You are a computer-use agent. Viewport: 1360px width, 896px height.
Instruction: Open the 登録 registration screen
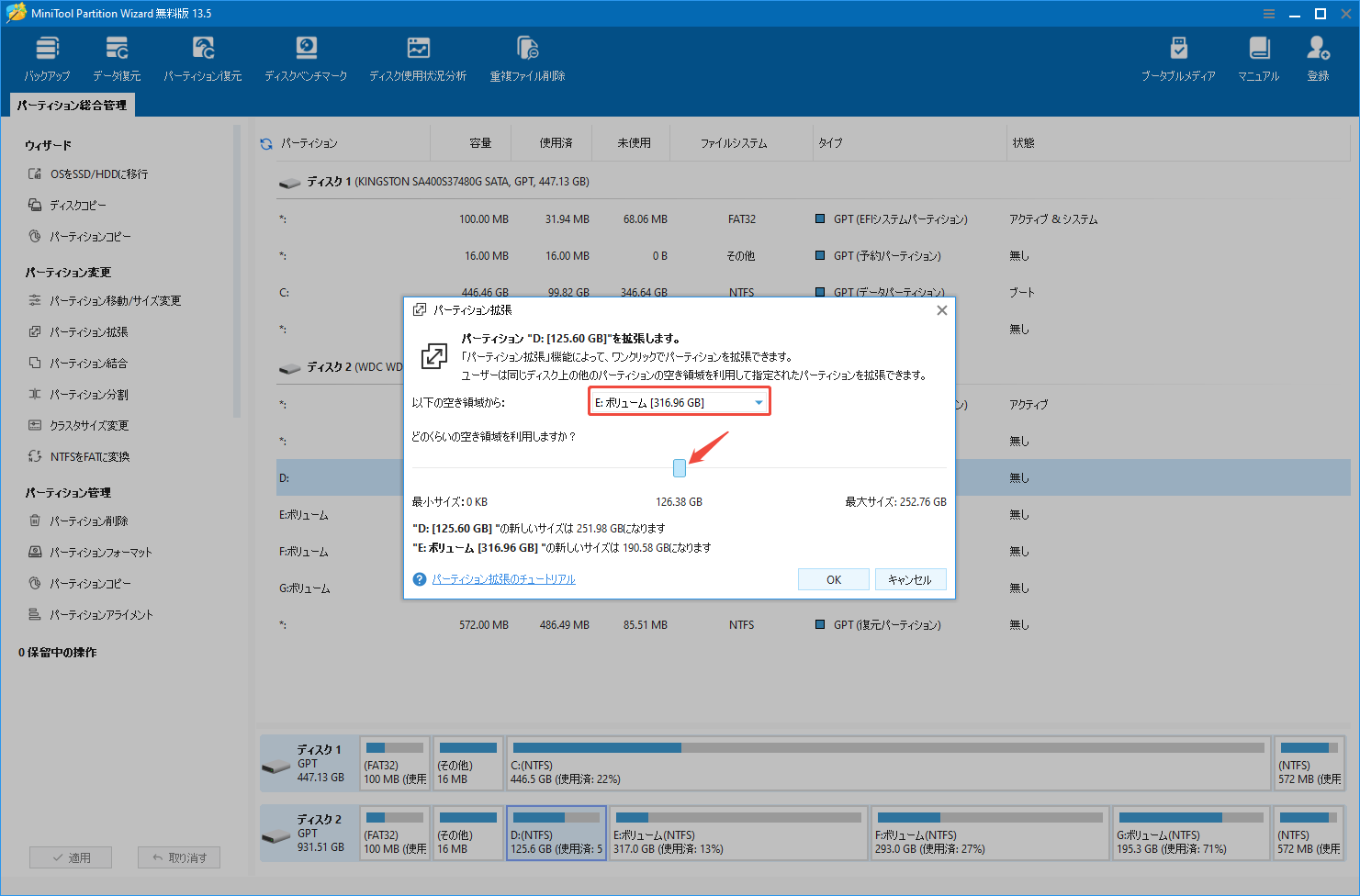(x=1318, y=57)
